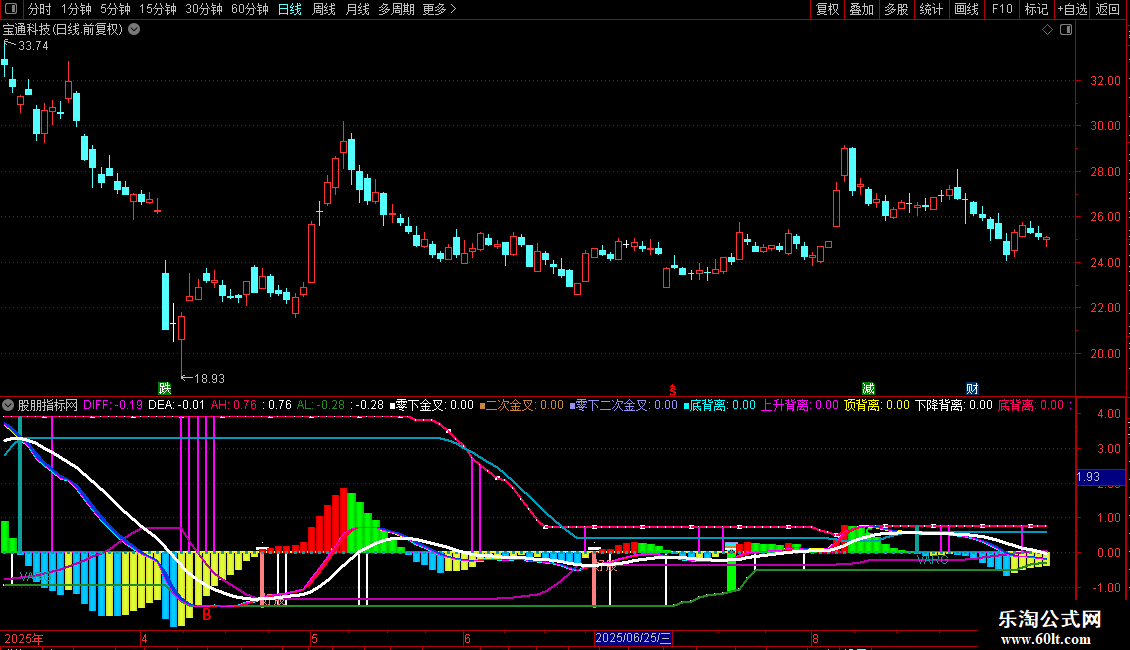Image resolution: width=1130 pixels, height=650 pixels.
Task: Click the cyan 底背离 legend entry
Action: pos(719,406)
